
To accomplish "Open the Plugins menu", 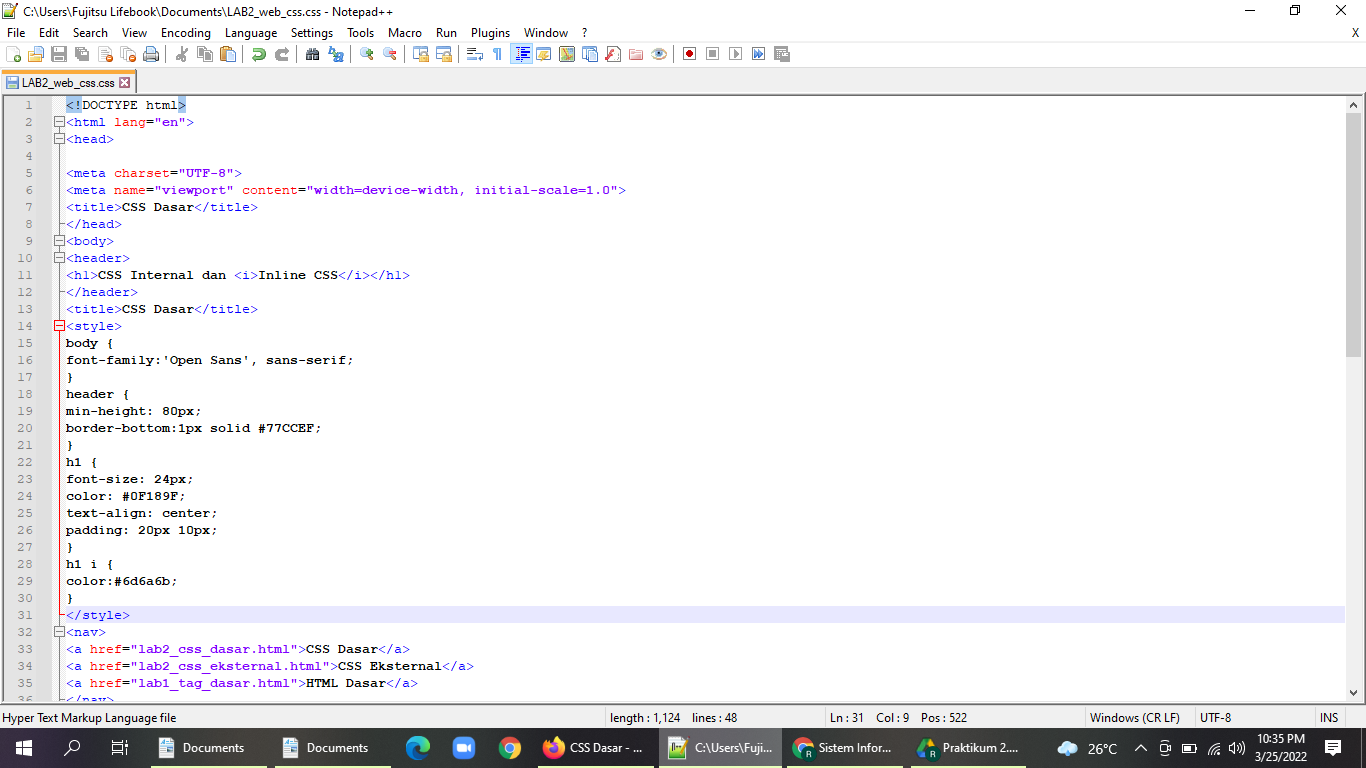I will pos(490,32).
